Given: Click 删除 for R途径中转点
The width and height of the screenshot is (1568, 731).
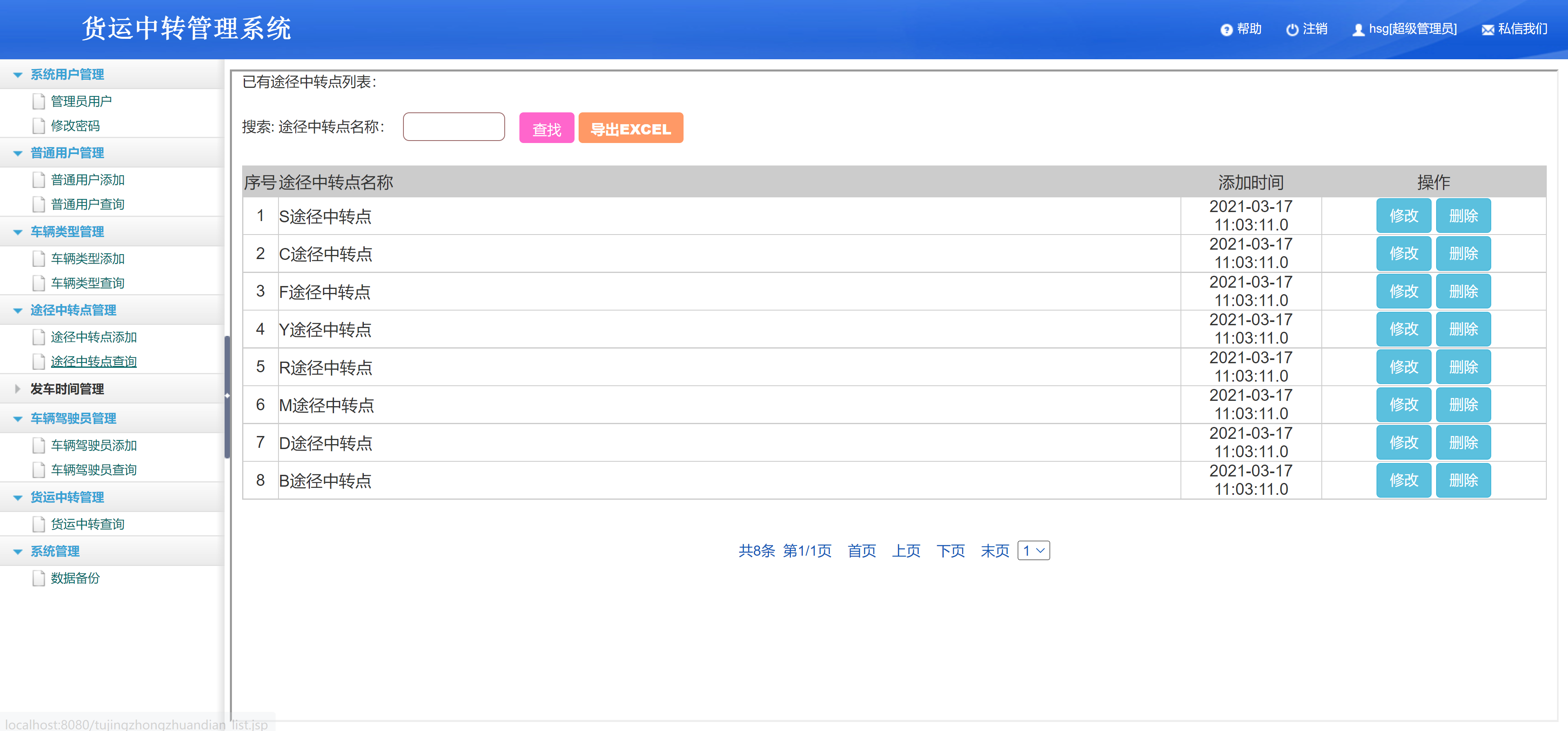Looking at the screenshot, I should (x=1463, y=367).
